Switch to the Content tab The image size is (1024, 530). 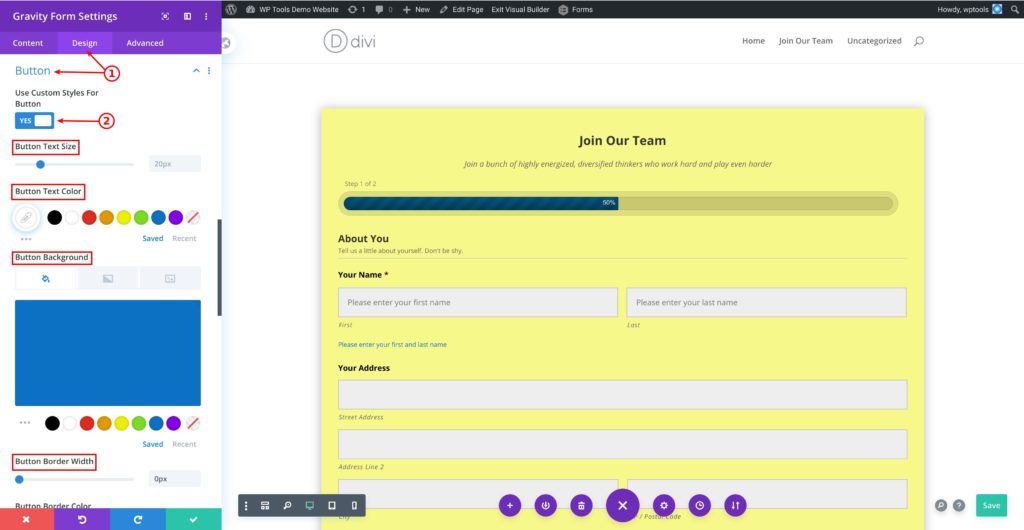(x=28, y=43)
